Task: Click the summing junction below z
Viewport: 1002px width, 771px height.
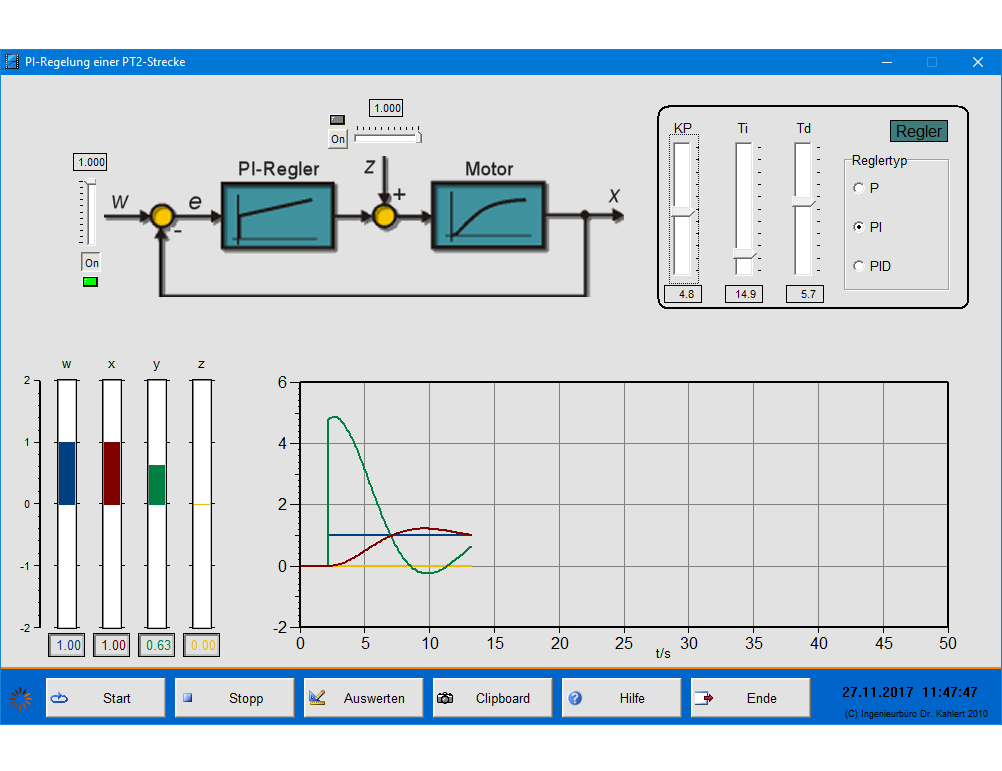Action: coord(384,216)
